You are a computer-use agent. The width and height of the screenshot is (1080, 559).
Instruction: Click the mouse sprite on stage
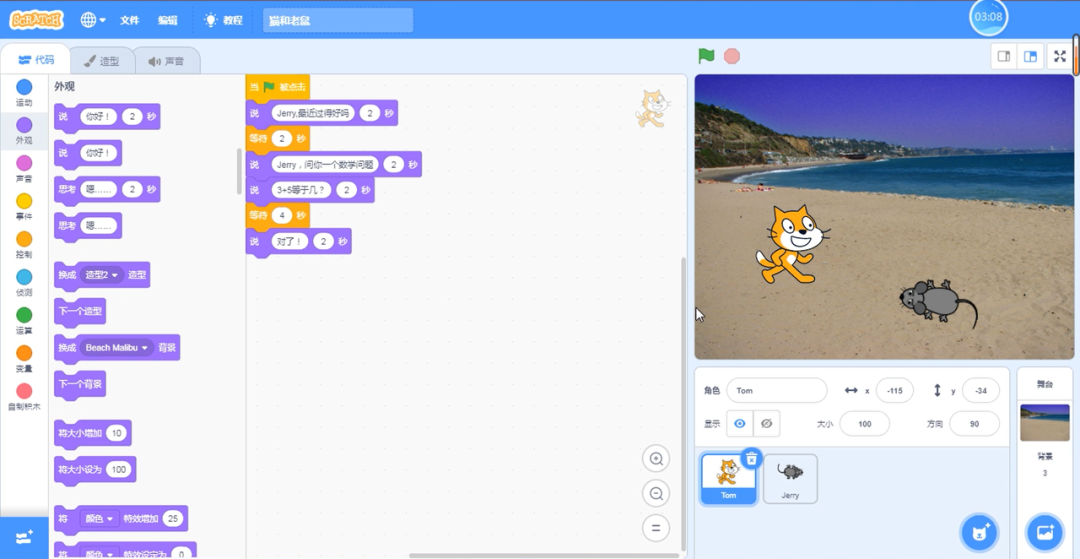click(x=937, y=302)
